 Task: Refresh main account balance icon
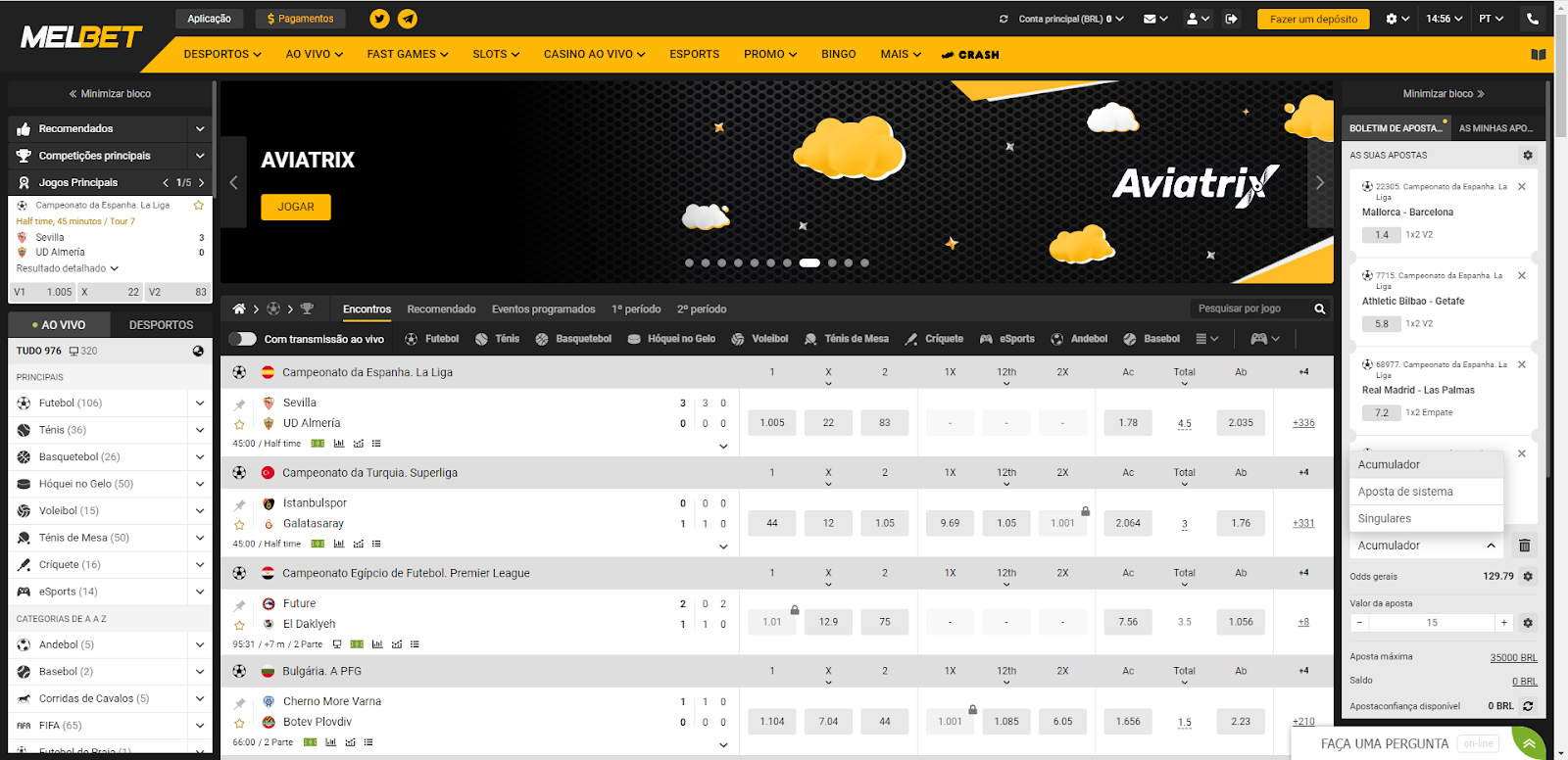point(1004,19)
